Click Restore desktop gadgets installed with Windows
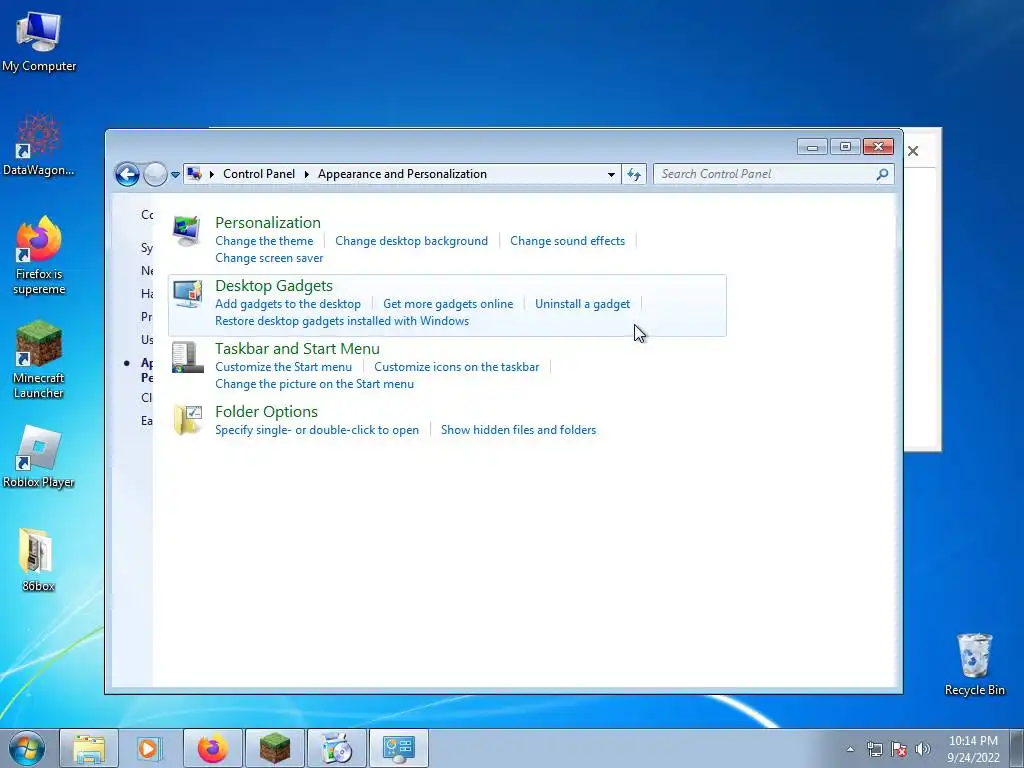The height and width of the screenshot is (768, 1024). [x=342, y=321]
